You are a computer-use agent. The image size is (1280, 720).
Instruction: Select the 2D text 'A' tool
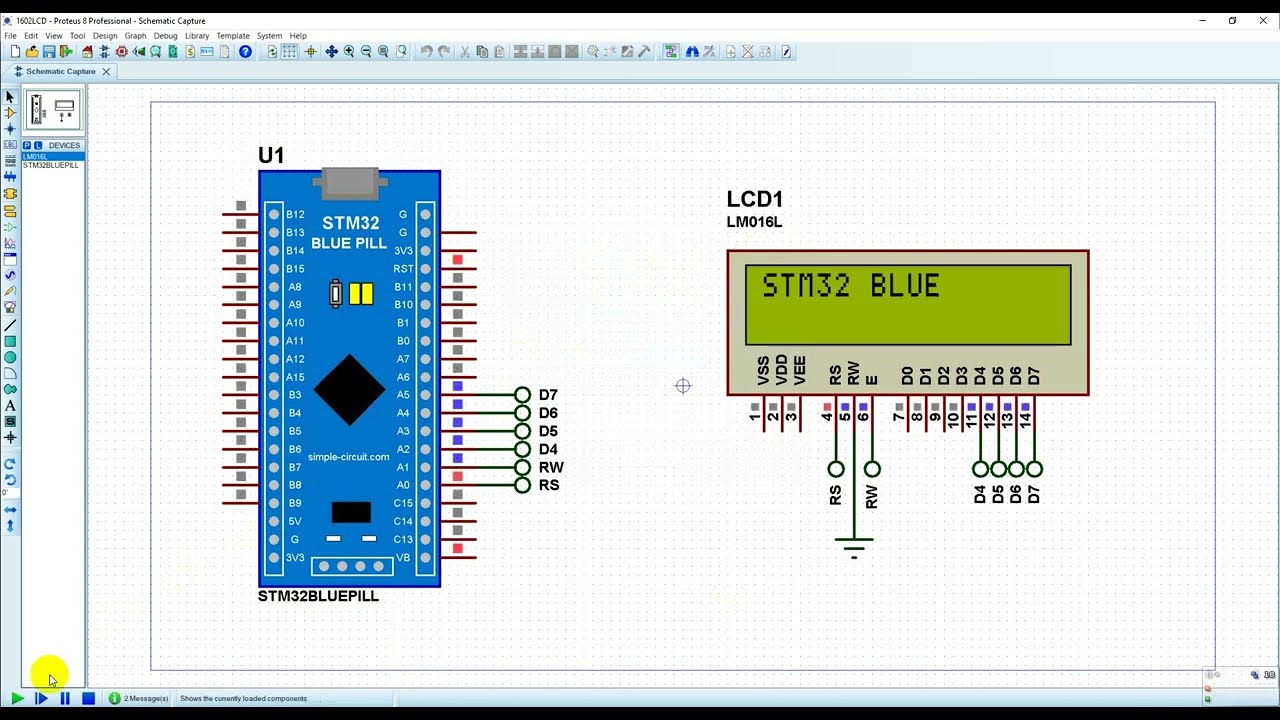click(x=10, y=405)
